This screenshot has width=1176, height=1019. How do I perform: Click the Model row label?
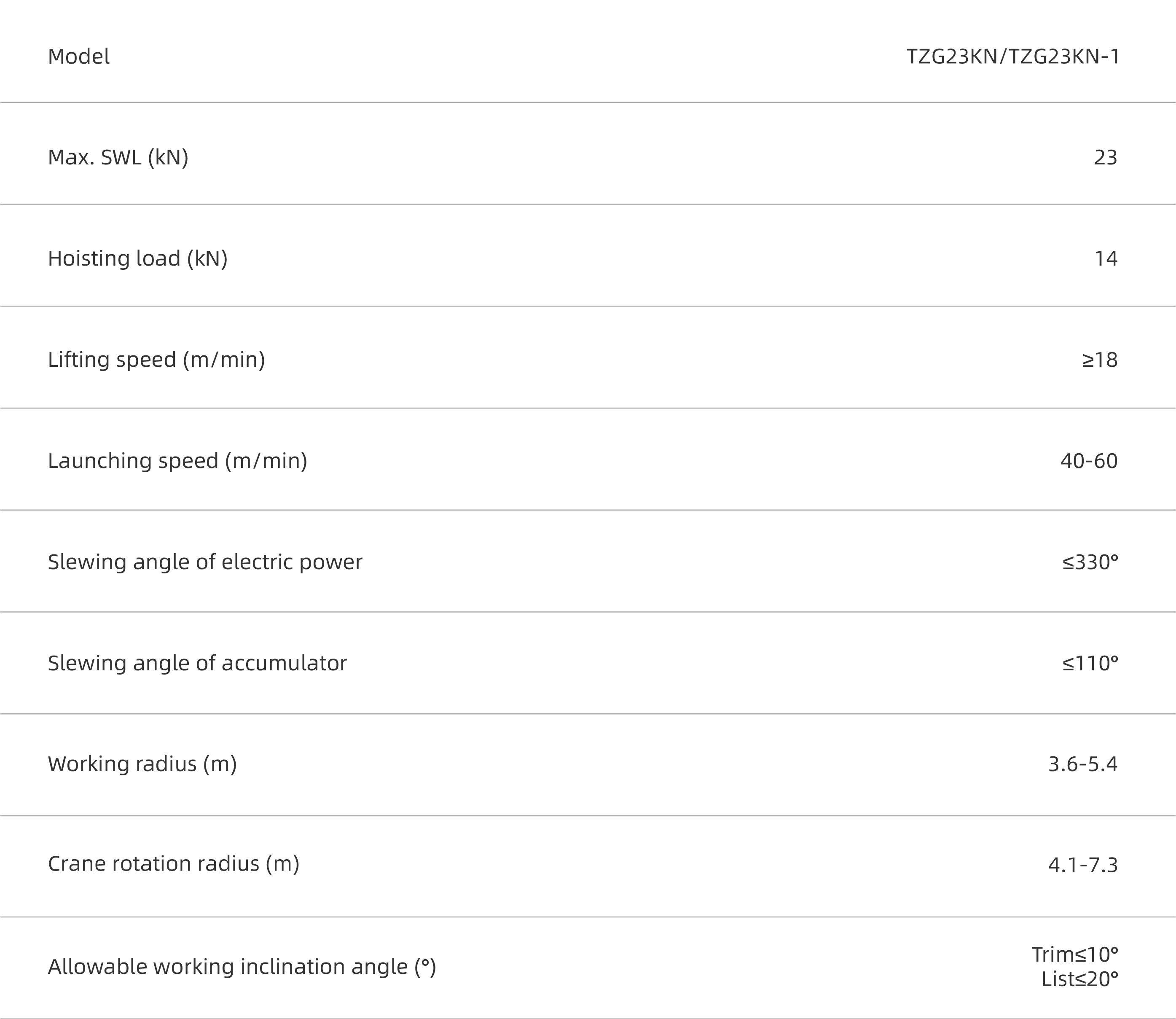click(78, 56)
